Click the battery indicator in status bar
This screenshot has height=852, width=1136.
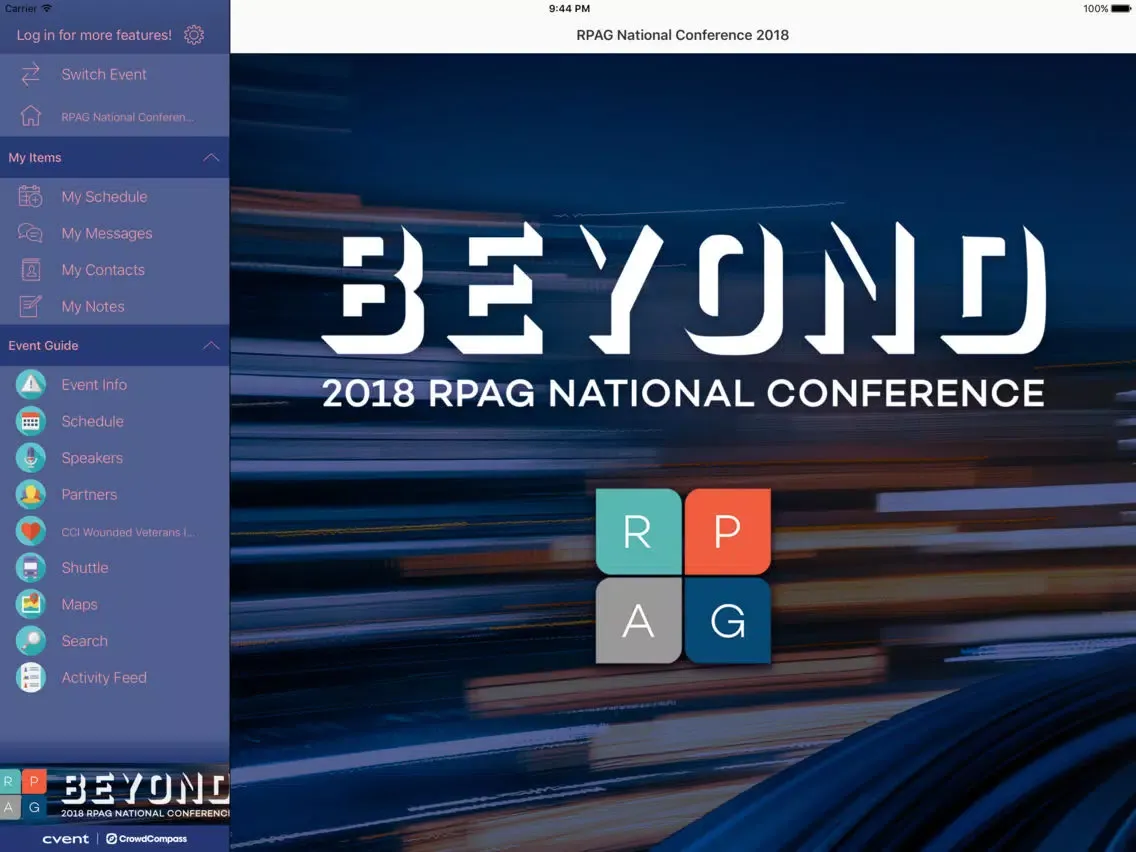[1120, 9]
